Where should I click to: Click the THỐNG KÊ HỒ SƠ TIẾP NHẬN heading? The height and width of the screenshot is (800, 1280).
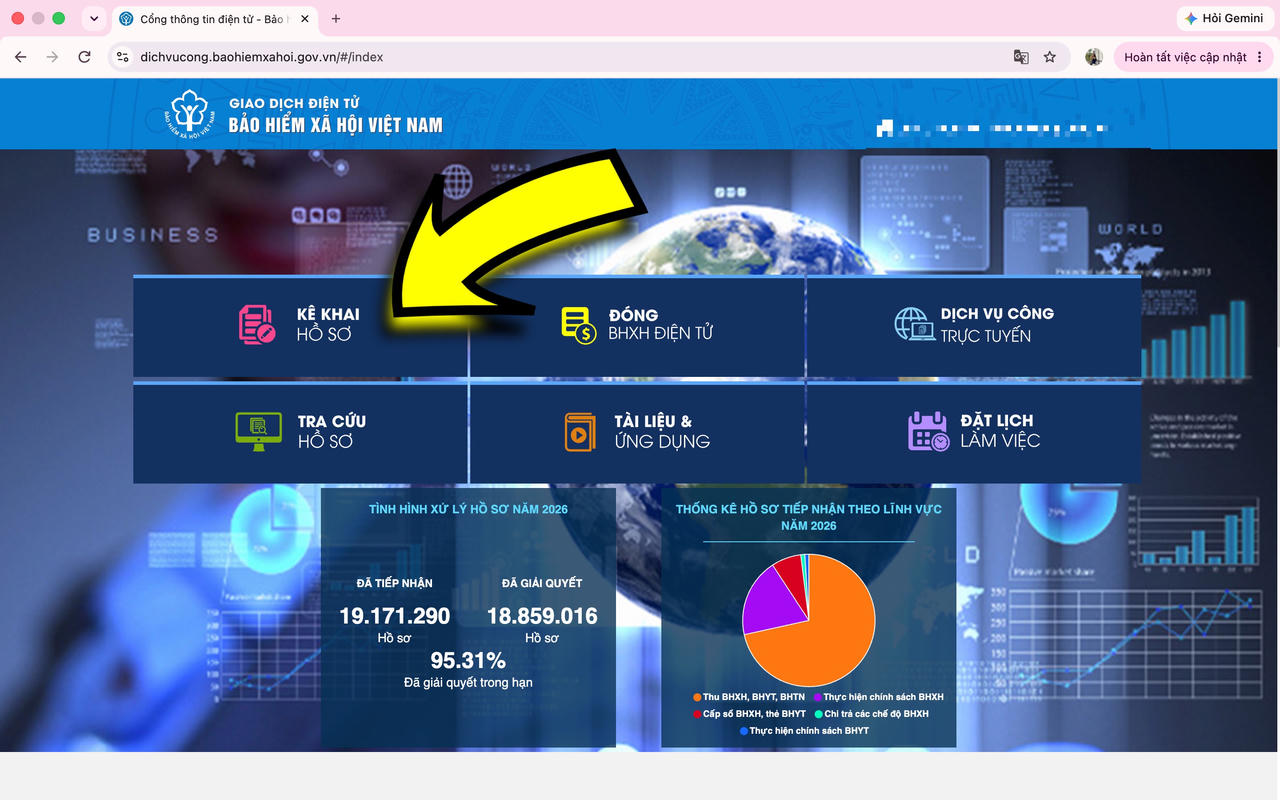pyautogui.click(x=808, y=517)
